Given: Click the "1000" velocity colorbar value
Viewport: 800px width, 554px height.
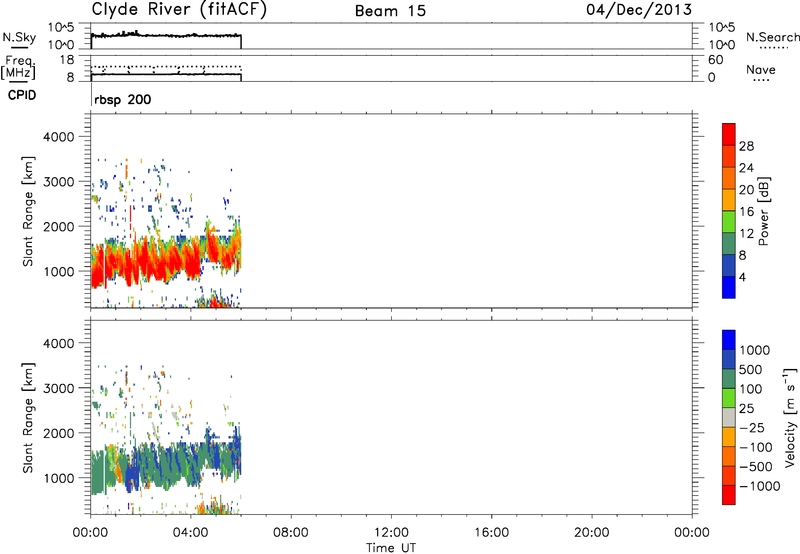Looking at the screenshot, I should click(755, 350).
